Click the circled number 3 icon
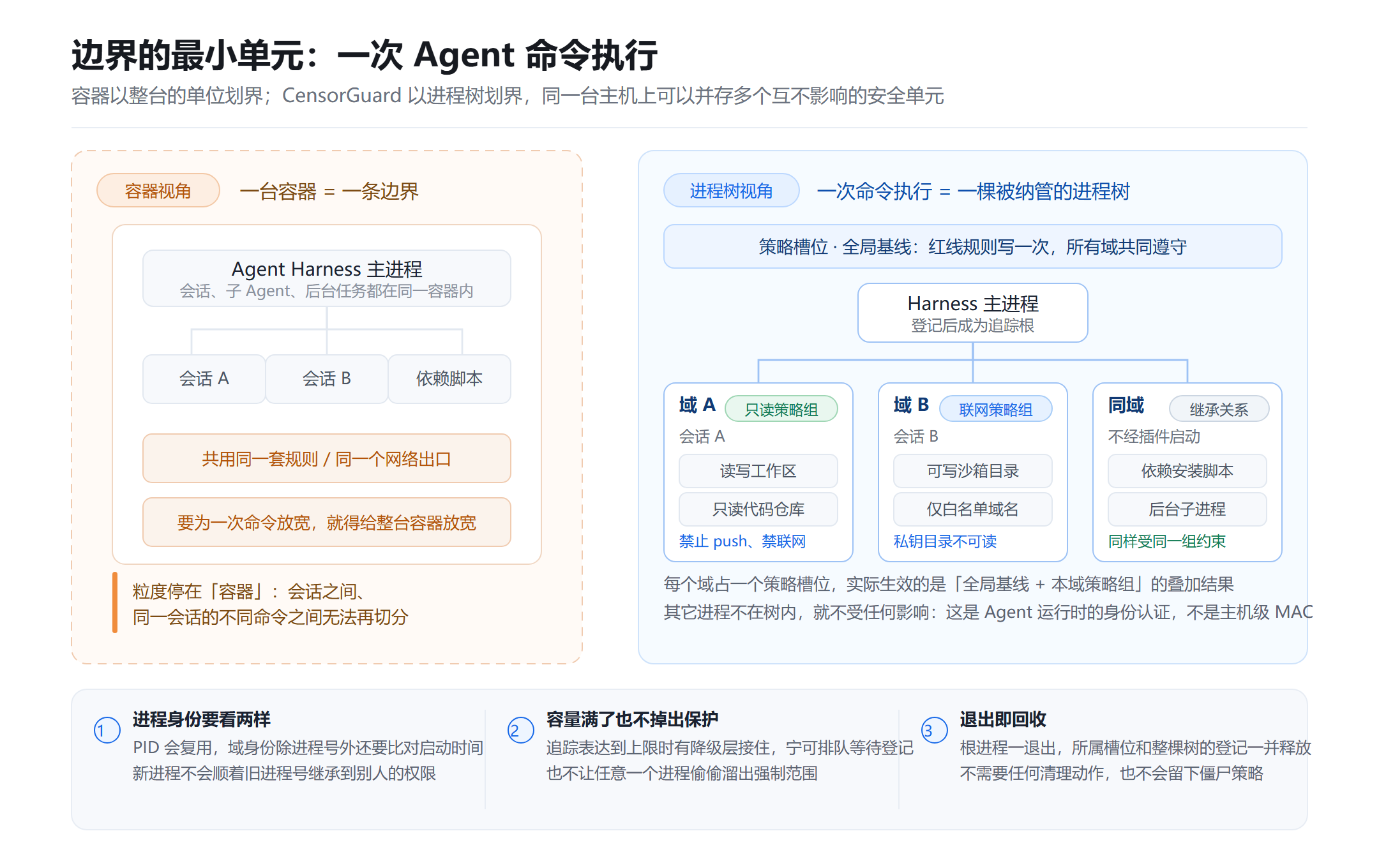This screenshot has height=868, width=1379. pyautogui.click(x=935, y=730)
